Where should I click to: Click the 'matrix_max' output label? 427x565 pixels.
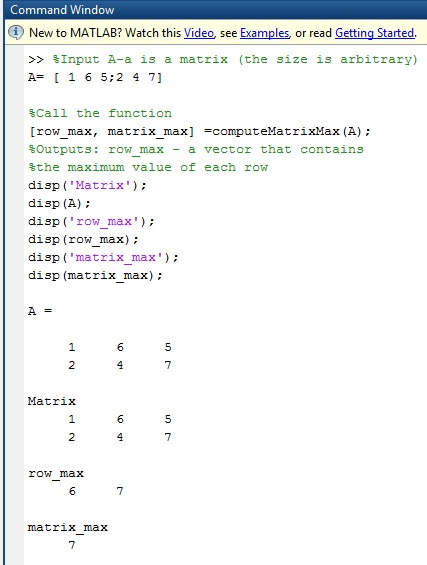[x=68, y=527]
